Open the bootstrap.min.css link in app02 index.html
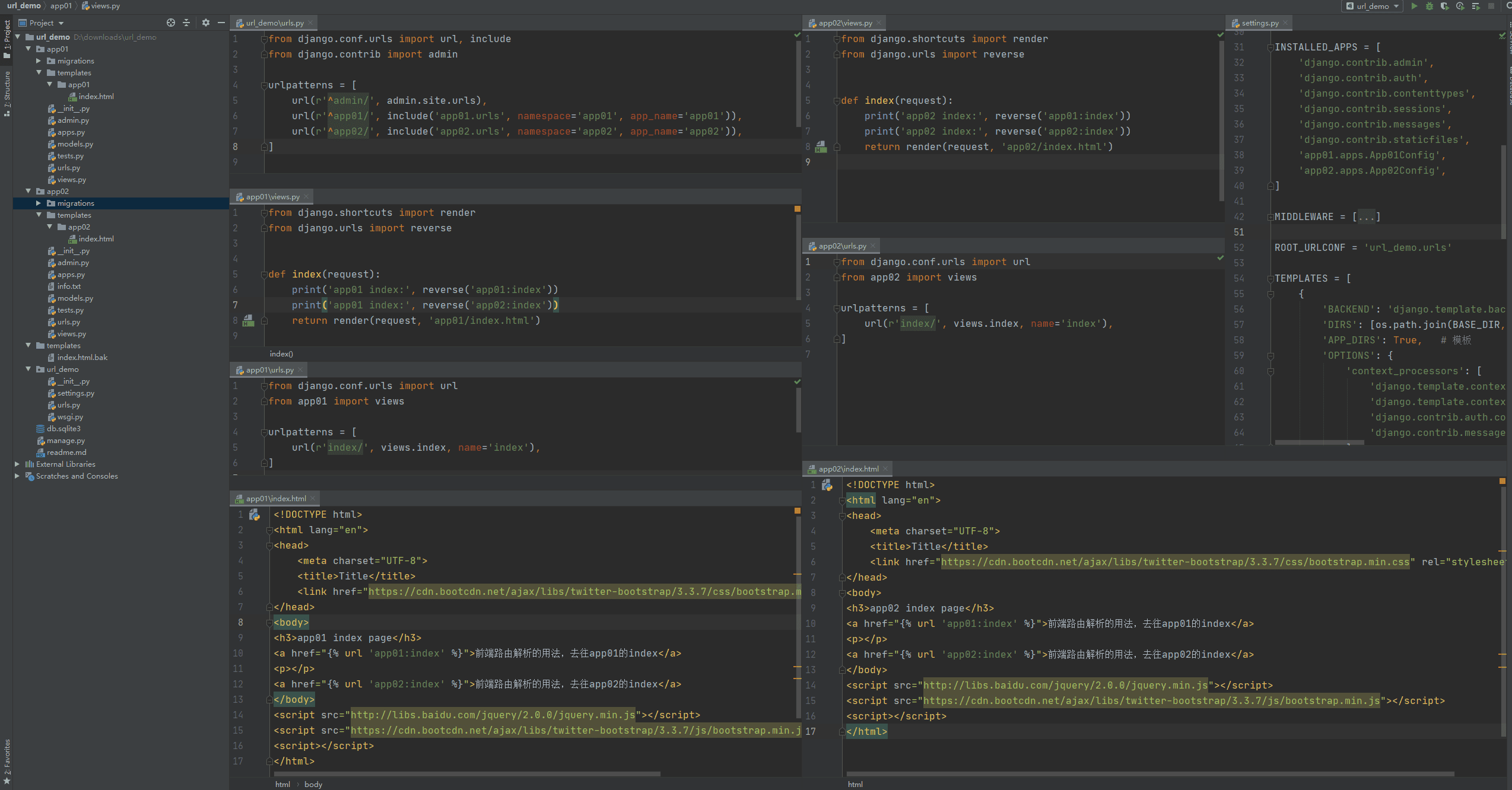The image size is (1512, 790). tap(1175, 562)
